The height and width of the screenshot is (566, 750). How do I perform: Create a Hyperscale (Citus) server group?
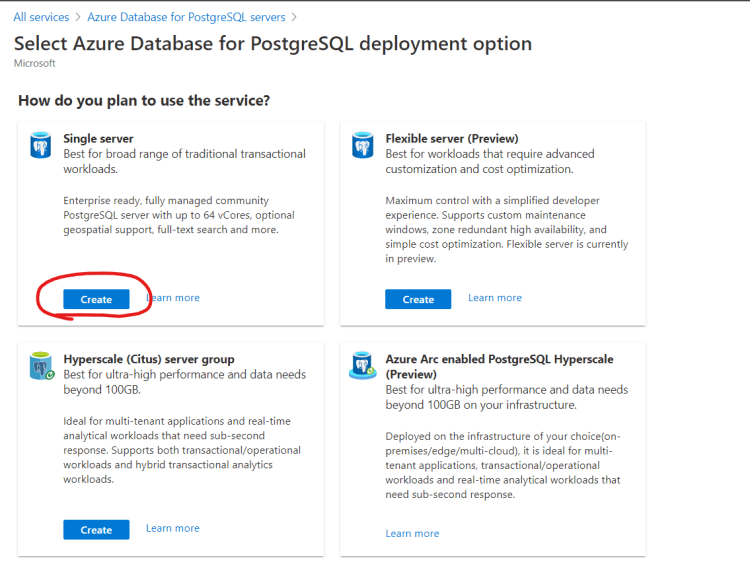click(96, 530)
